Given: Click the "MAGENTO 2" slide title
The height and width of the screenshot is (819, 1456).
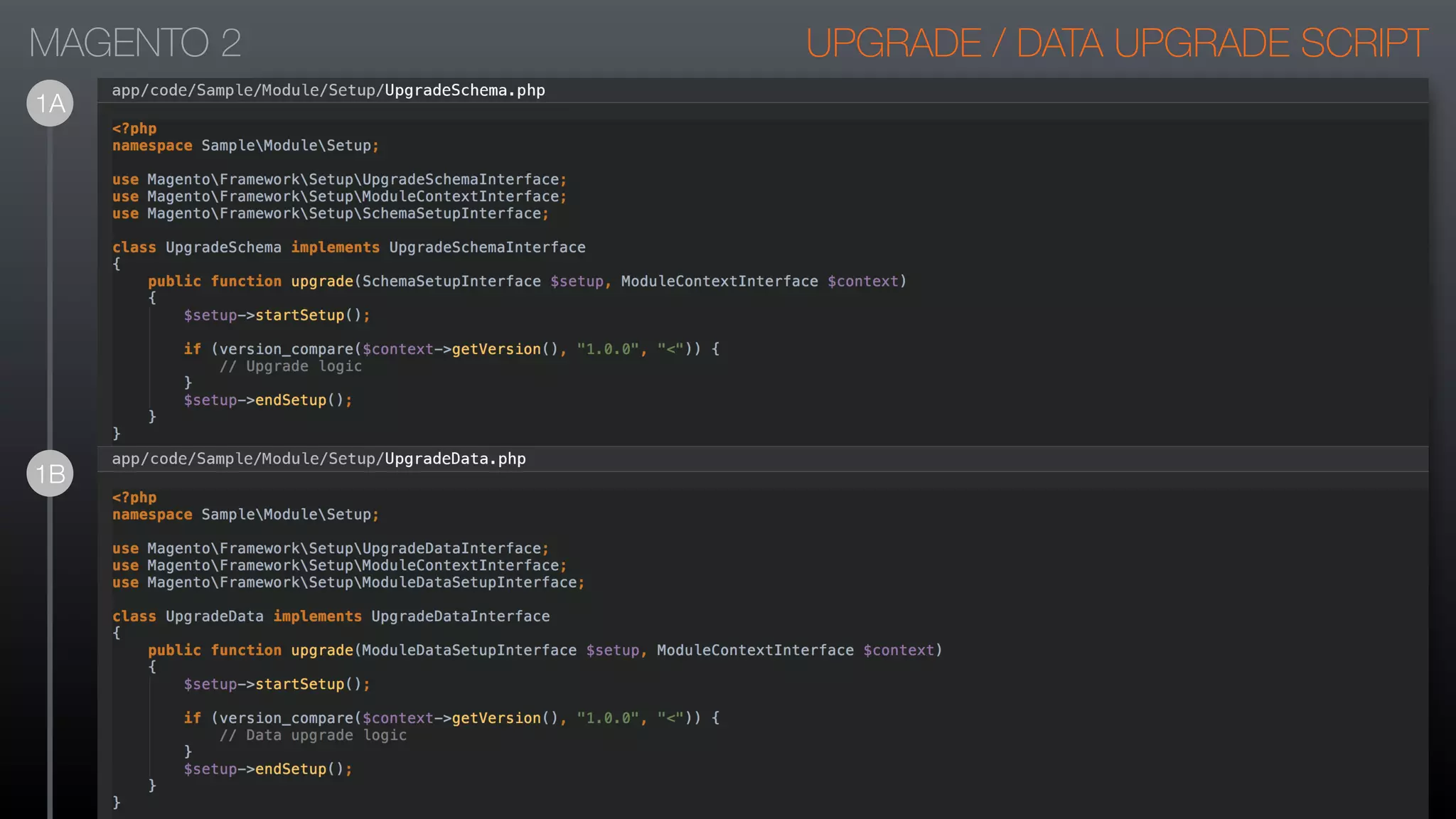Looking at the screenshot, I should point(135,43).
